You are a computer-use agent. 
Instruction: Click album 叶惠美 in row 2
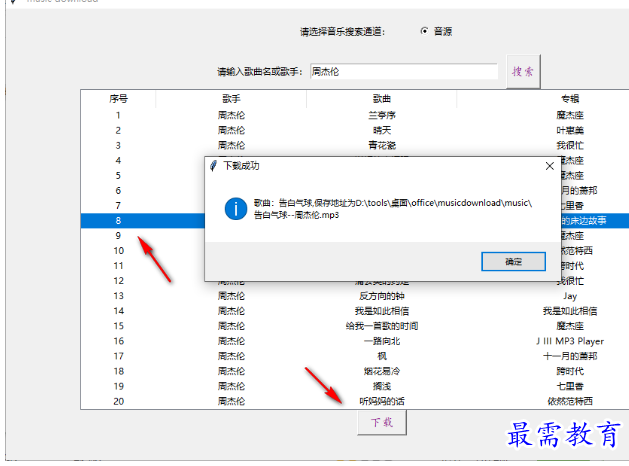[x=570, y=130]
